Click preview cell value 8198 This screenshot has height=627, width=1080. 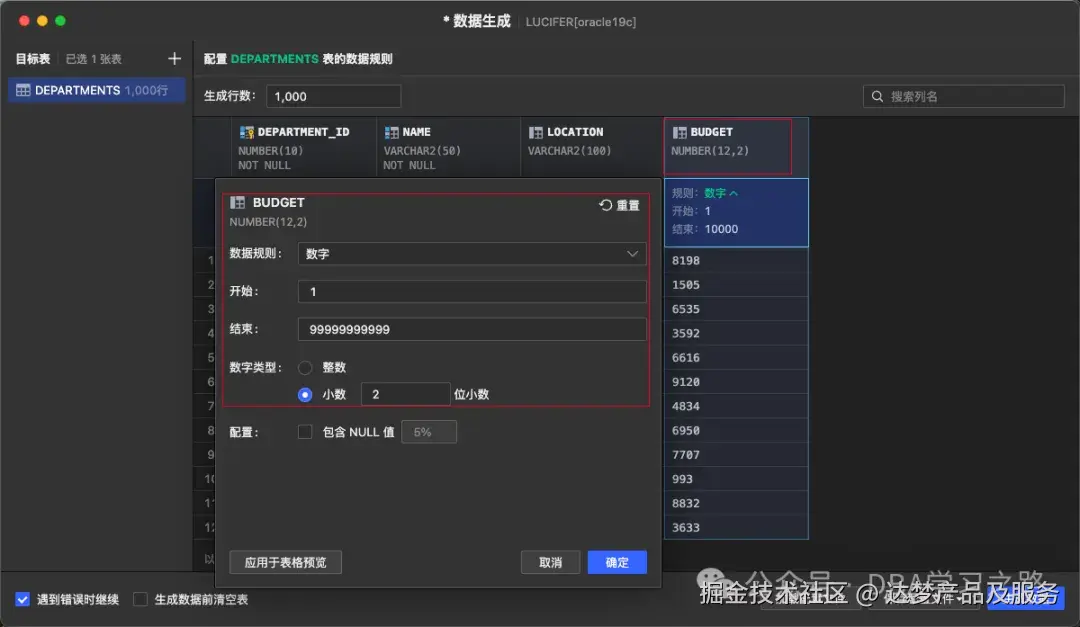point(736,260)
